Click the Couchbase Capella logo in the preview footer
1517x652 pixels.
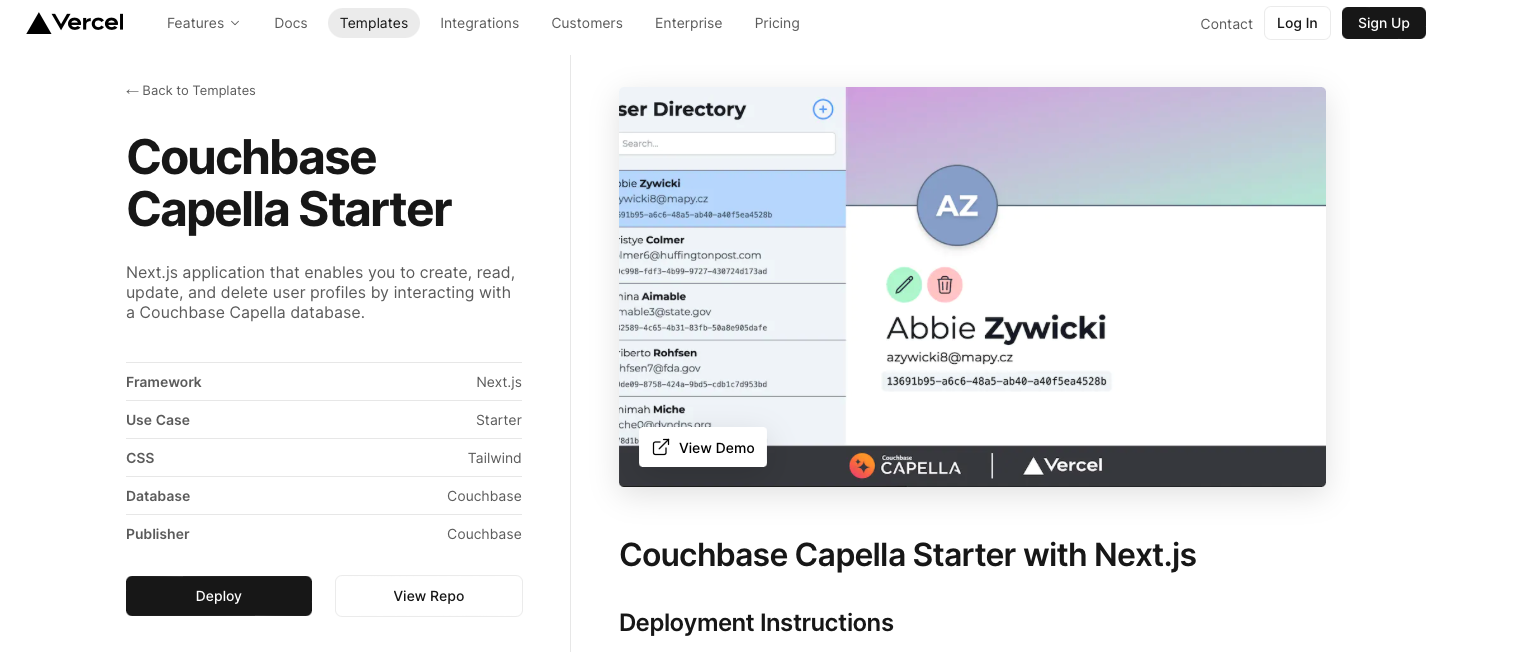[x=903, y=465]
